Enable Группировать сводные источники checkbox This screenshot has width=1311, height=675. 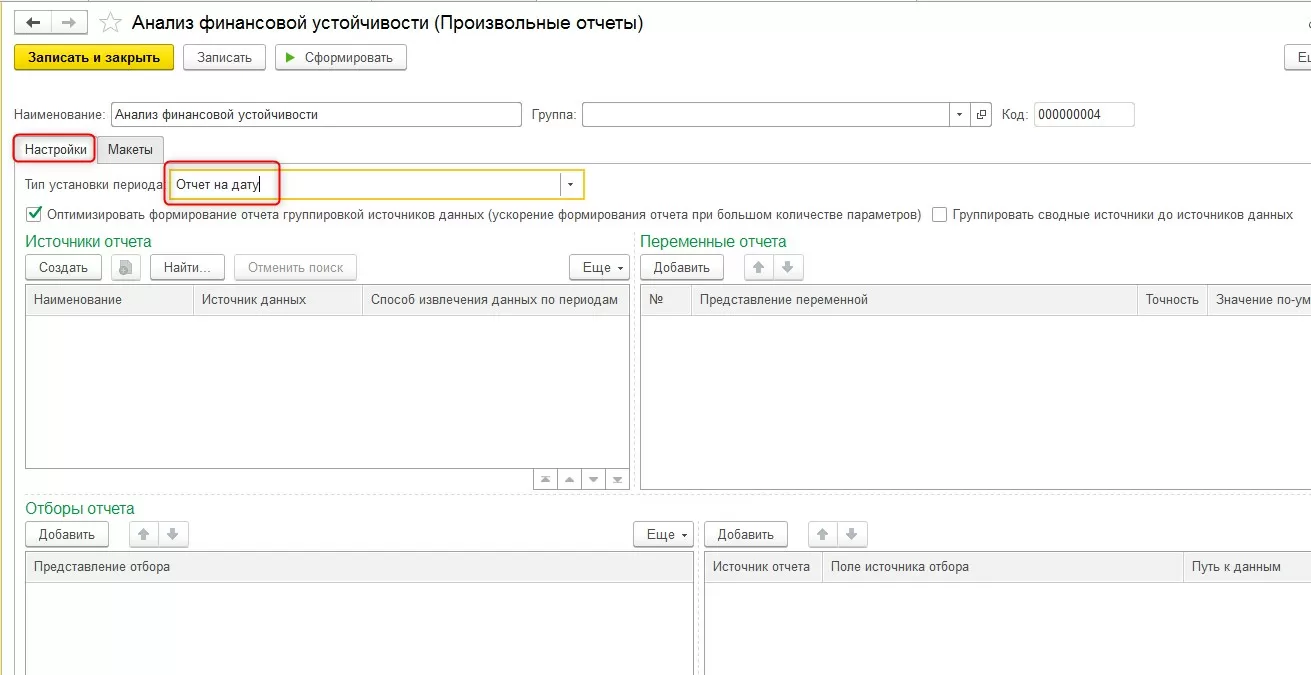[x=940, y=214]
